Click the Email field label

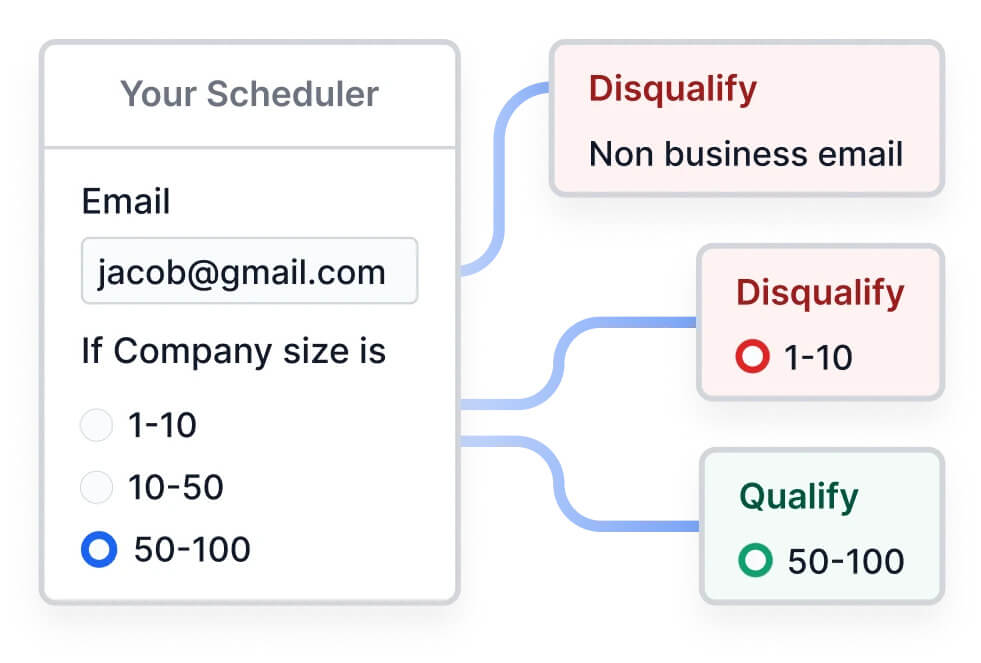126,202
